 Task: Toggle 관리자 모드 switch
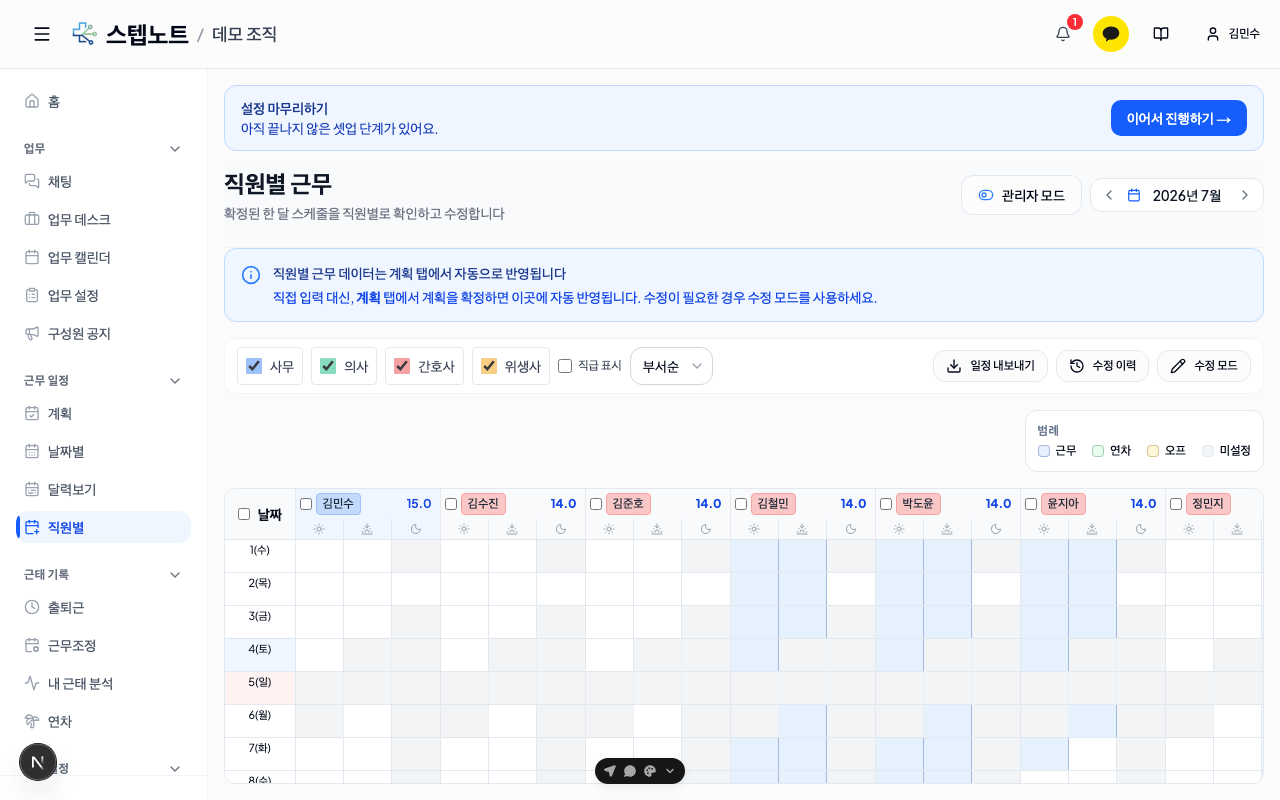click(1021, 195)
